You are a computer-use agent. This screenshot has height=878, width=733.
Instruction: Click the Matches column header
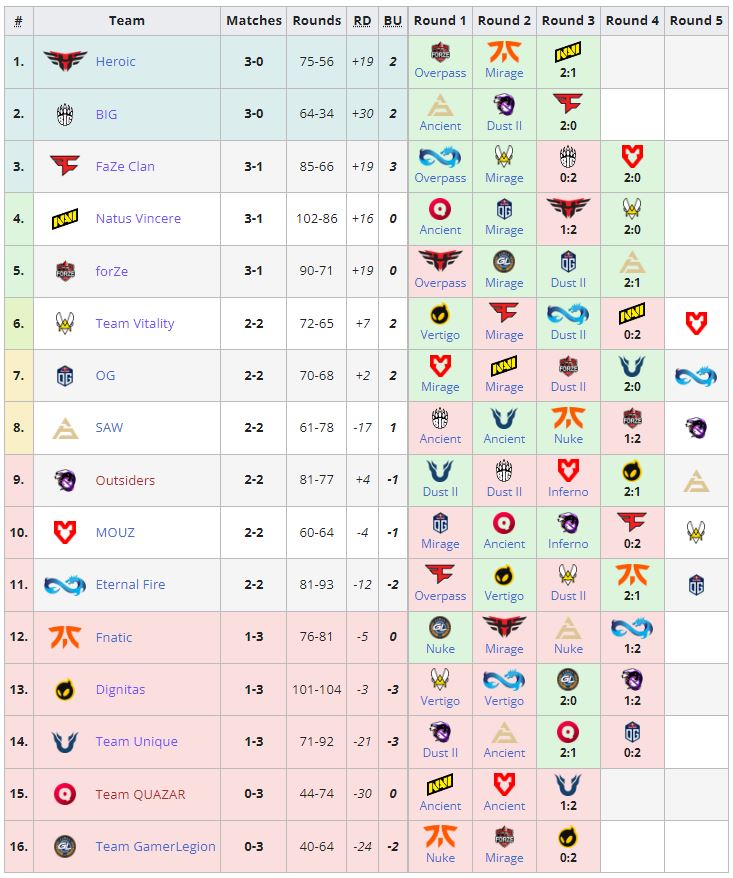coord(254,20)
